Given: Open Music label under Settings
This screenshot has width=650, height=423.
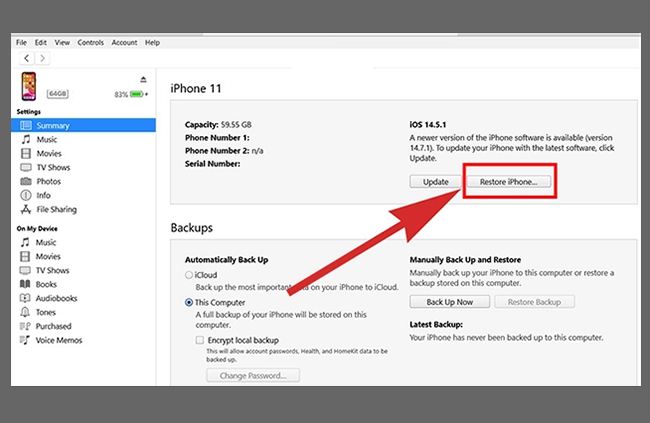Looking at the screenshot, I should 46,139.
